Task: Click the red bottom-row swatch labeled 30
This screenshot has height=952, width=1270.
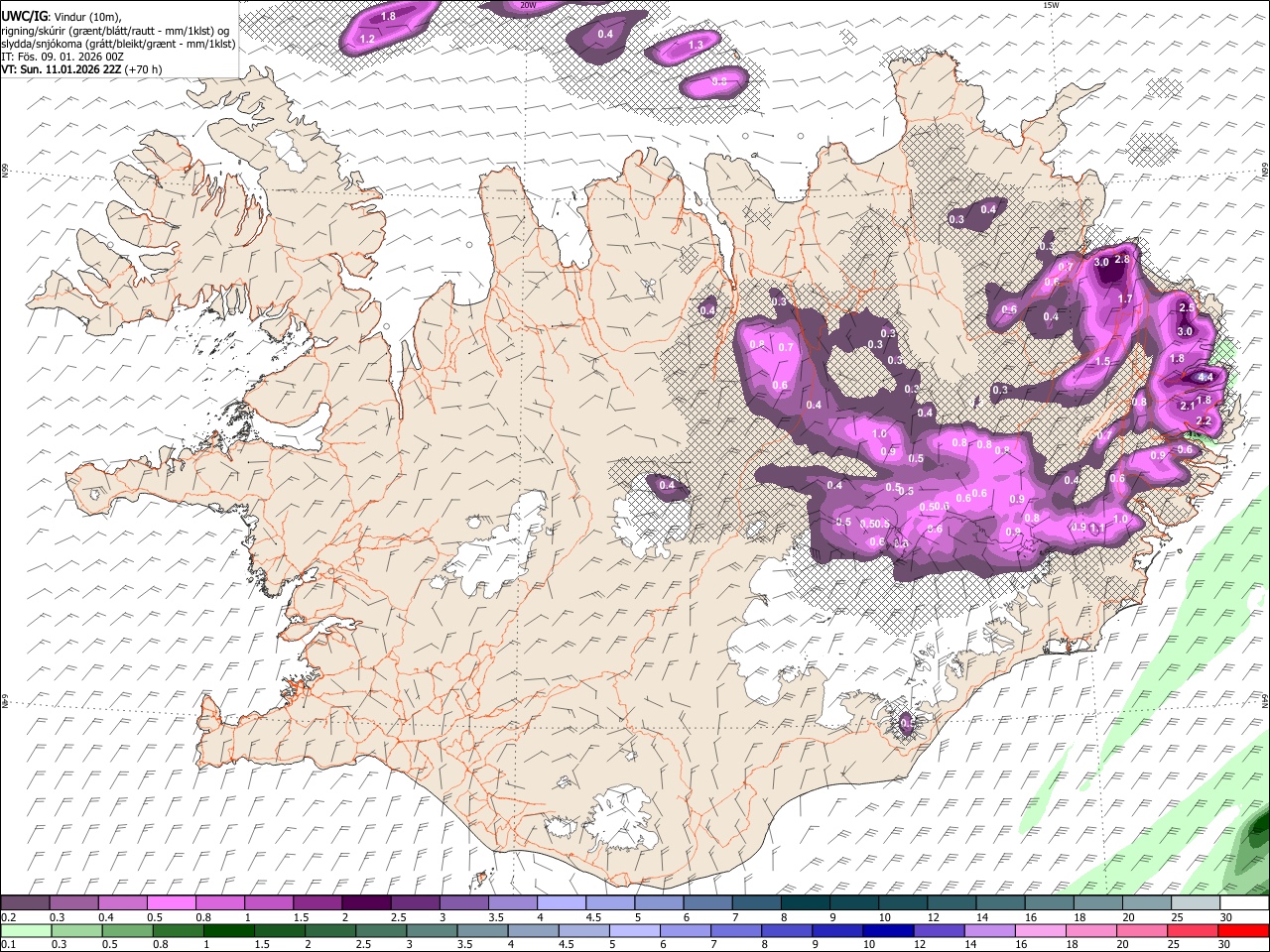Action: pyautogui.click(x=1243, y=930)
